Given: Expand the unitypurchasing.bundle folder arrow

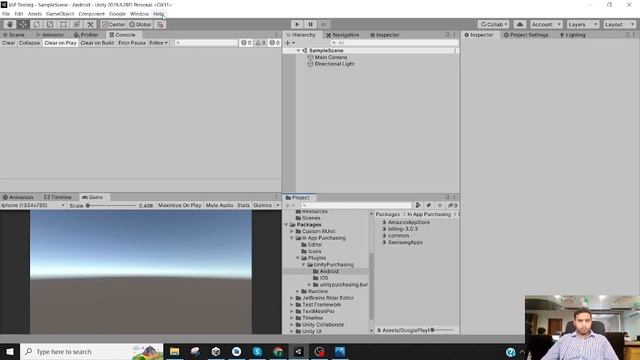Looking at the screenshot, I should point(309,284).
